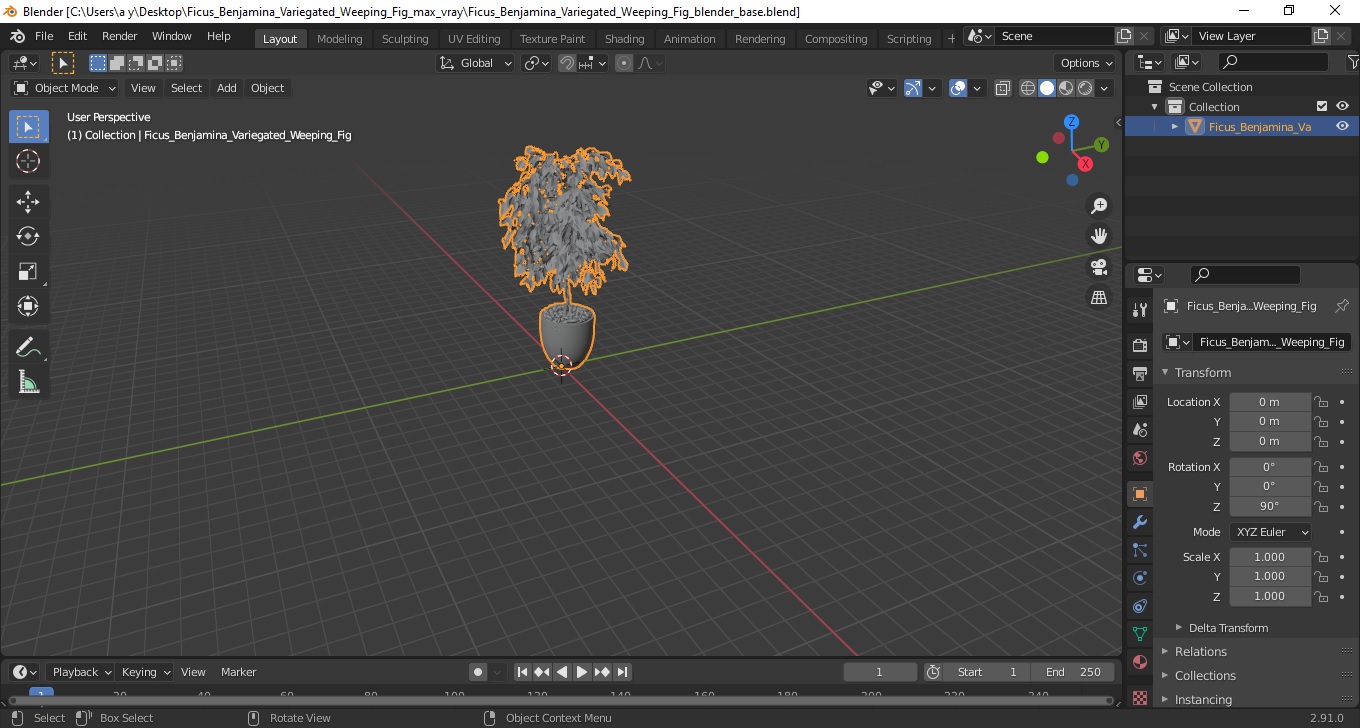Switch to wireframe viewport shading
The height and width of the screenshot is (728, 1360).
point(1028,88)
